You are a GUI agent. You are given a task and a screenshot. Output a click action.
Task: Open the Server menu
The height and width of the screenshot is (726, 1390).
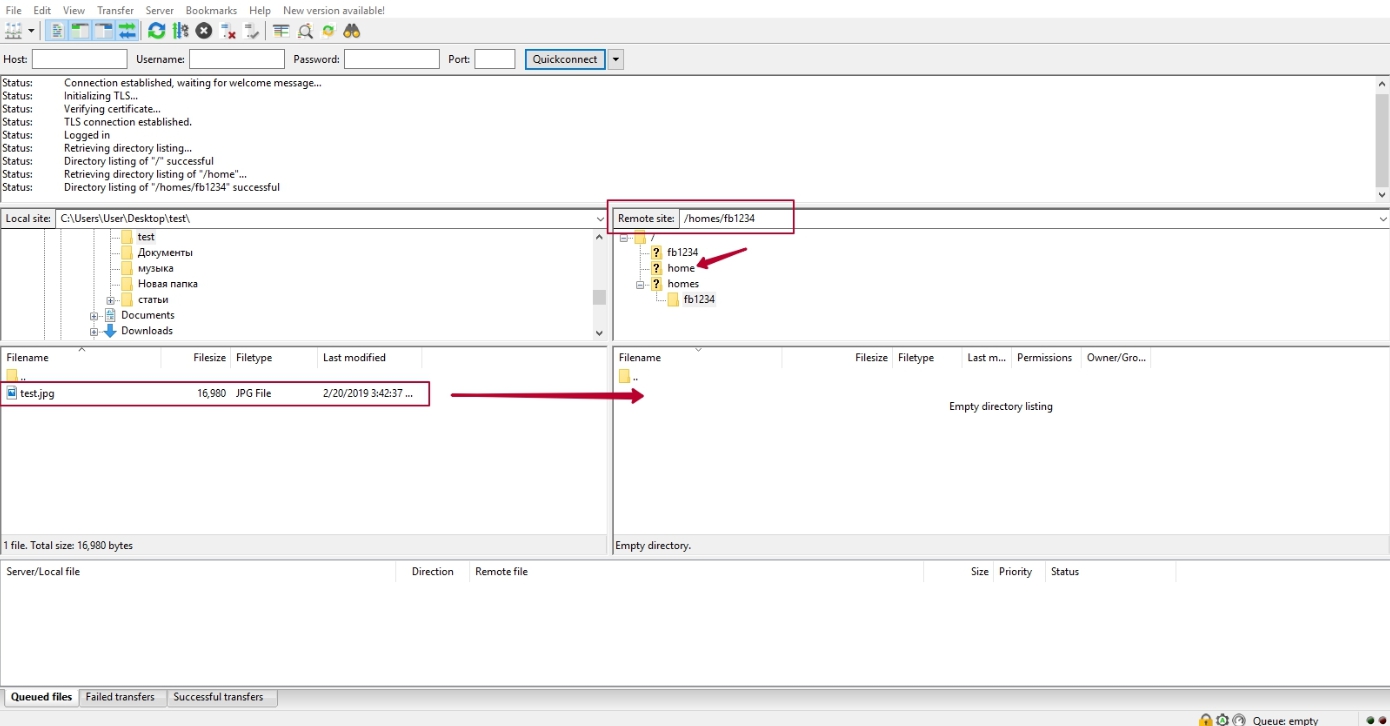(x=160, y=10)
